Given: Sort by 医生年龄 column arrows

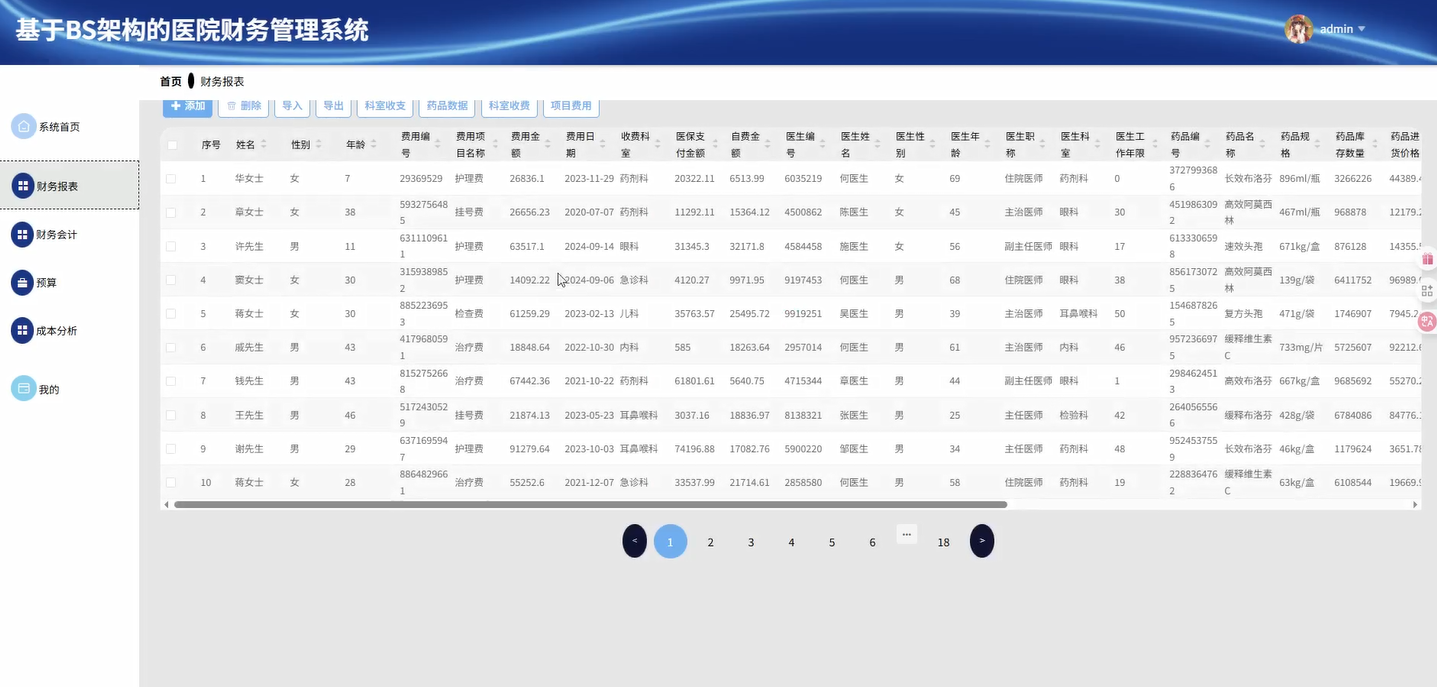Looking at the screenshot, I should pos(987,144).
